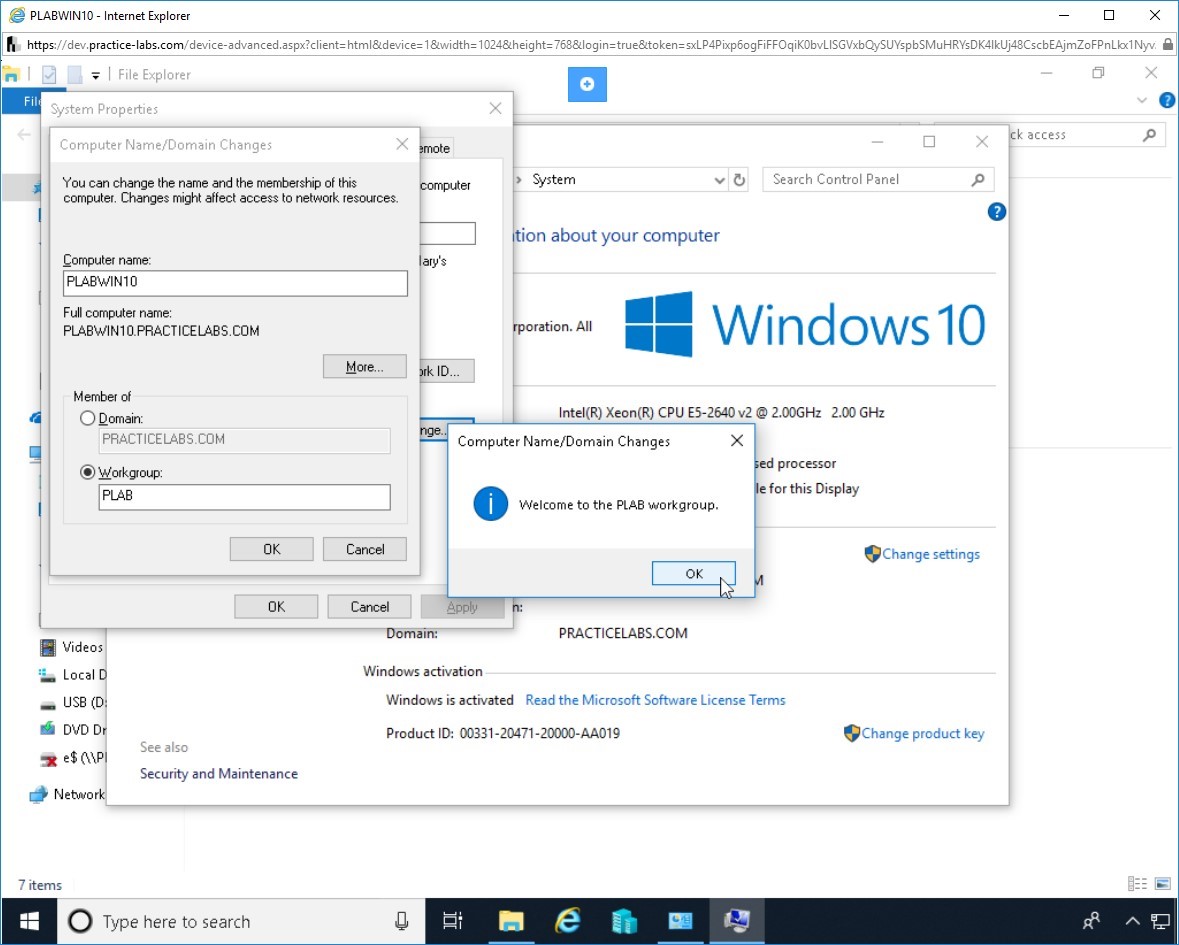The width and height of the screenshot is (1179, 945).
Task: Show hidden system tray icons
Action: (1132, 921)
